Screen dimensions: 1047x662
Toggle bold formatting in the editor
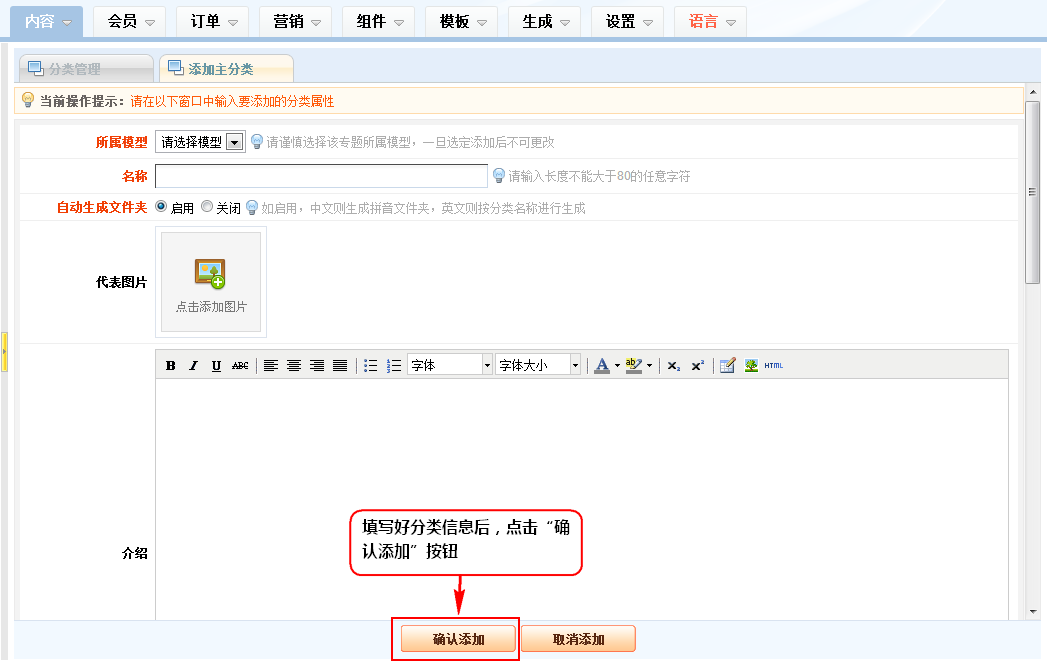(171, 366)
